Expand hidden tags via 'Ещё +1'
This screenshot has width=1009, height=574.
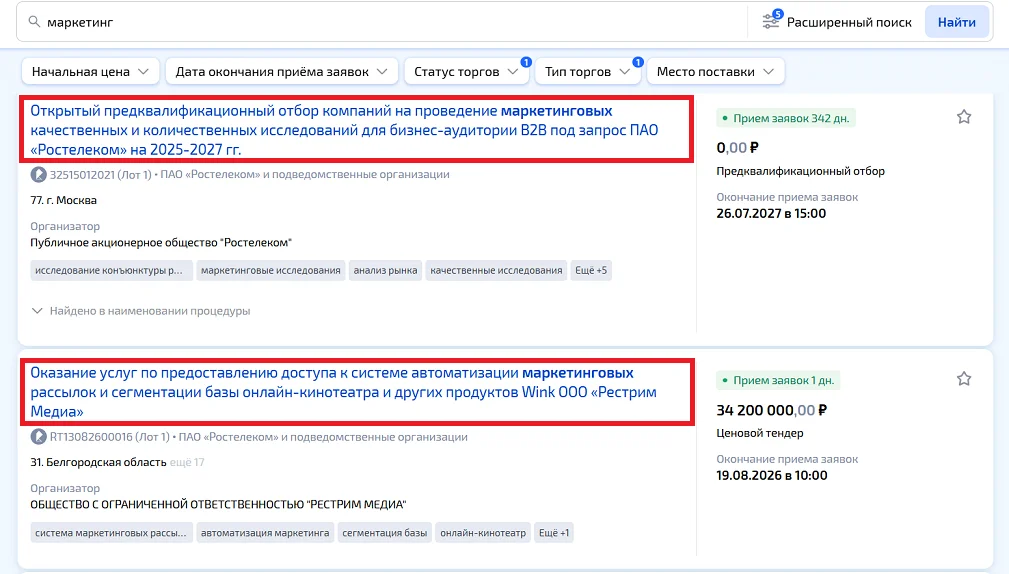(553, 533)
